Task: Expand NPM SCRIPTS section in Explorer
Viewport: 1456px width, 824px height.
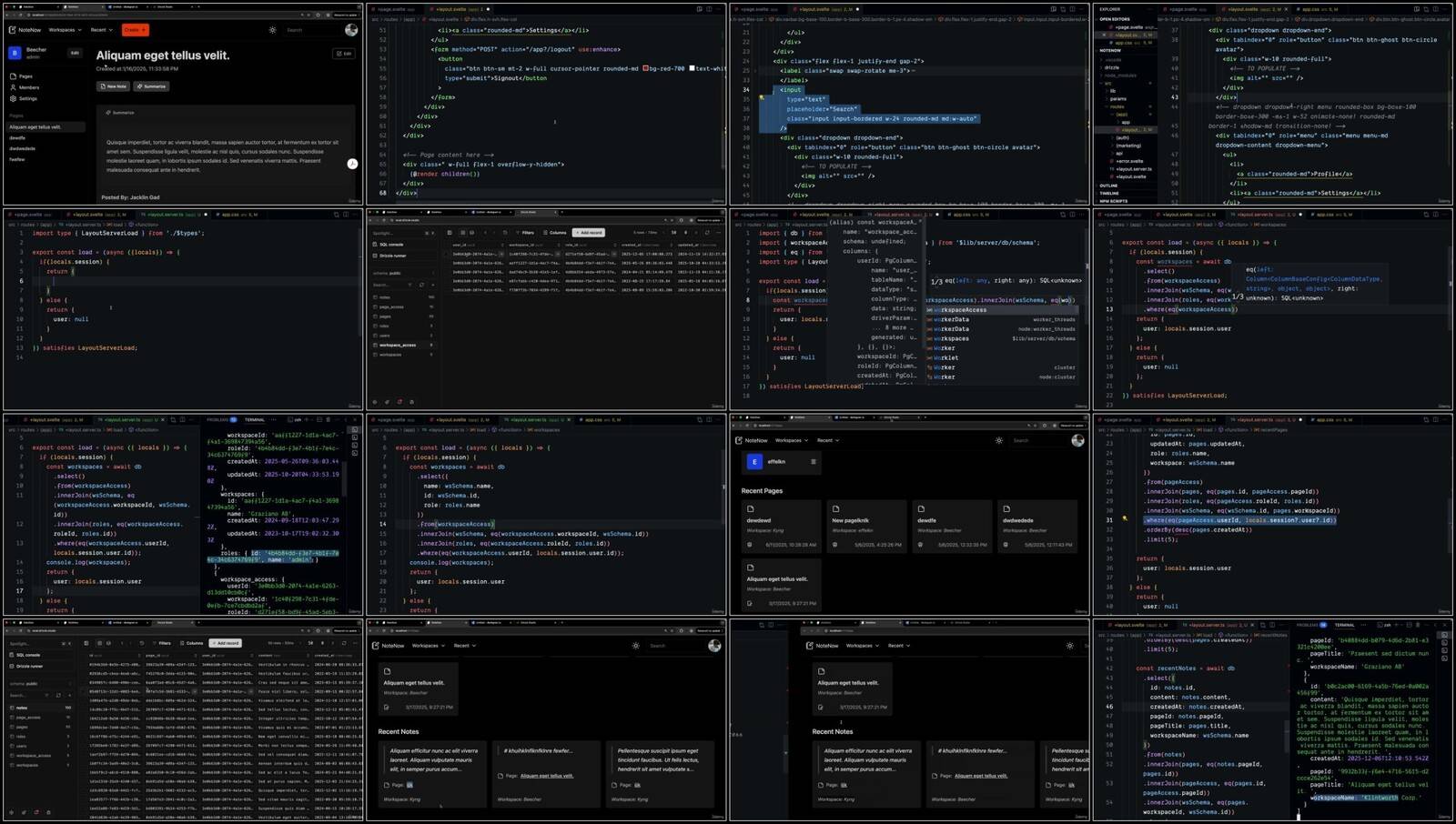Action: [1114, 201]
